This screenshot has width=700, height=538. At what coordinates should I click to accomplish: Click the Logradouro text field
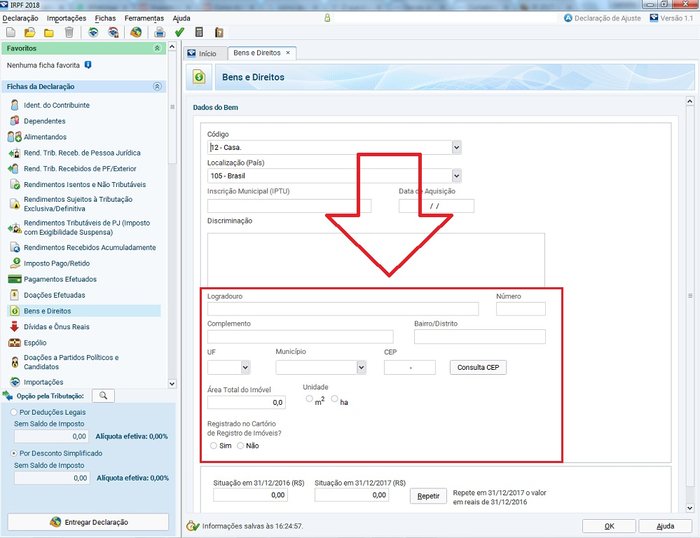[x=342, y=309]
